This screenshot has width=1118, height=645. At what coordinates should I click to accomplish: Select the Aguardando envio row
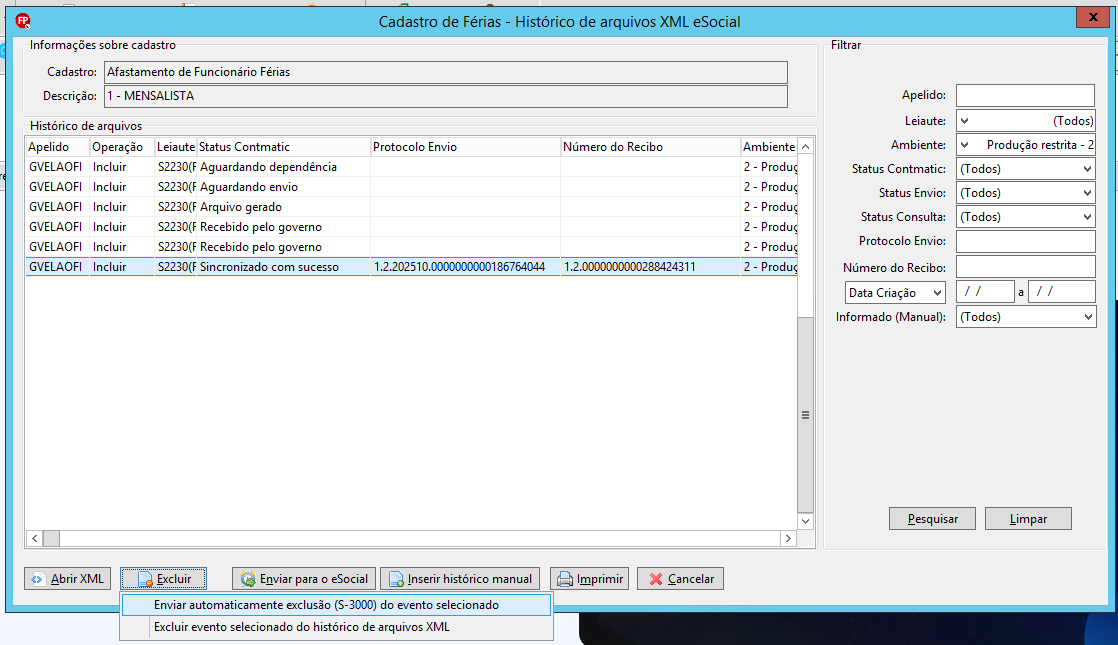[x=411, y=187]
